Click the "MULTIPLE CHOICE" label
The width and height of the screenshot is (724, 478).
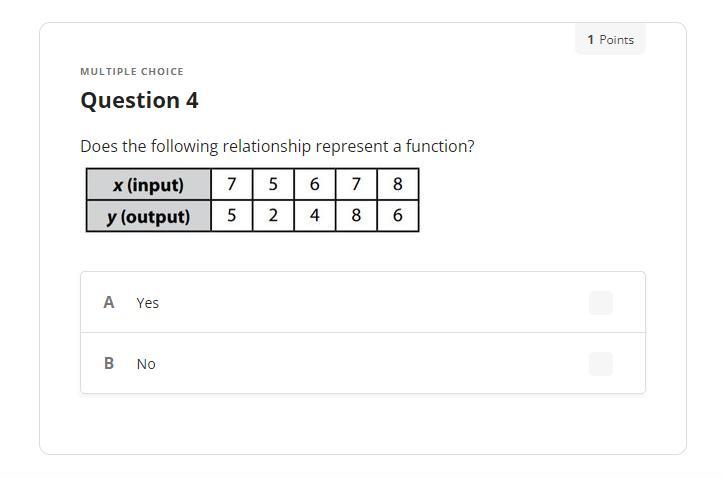coord(132,72)
